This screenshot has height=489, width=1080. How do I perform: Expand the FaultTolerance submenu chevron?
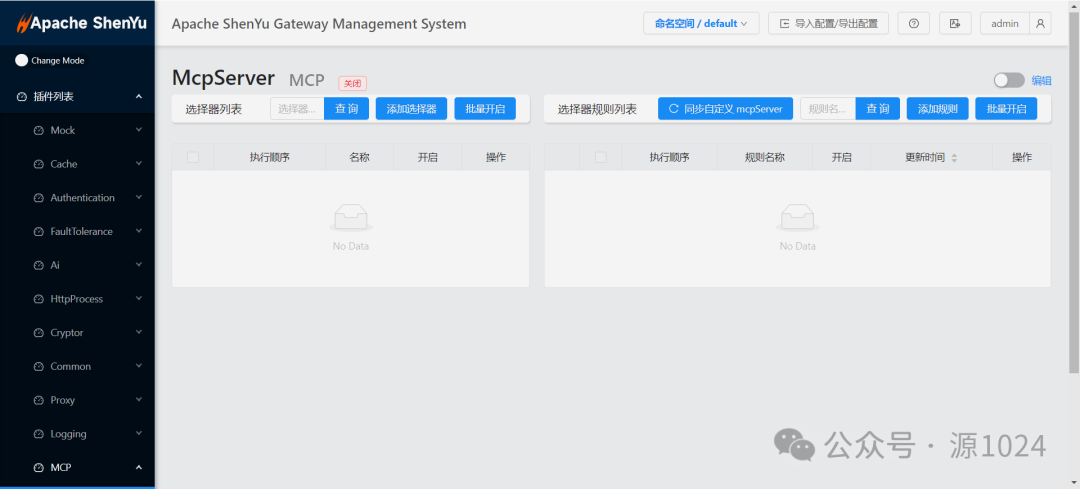pos(138,231)
